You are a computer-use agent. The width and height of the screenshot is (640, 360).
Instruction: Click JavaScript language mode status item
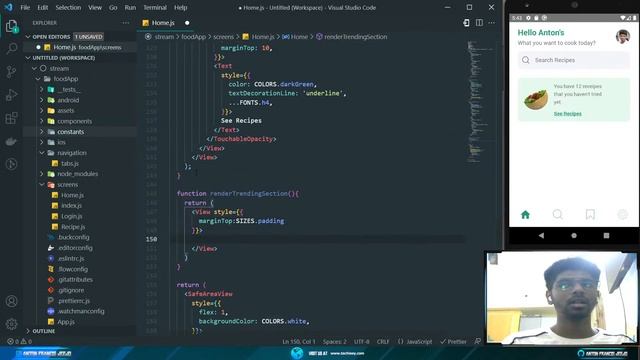click(x=415, y=341)
